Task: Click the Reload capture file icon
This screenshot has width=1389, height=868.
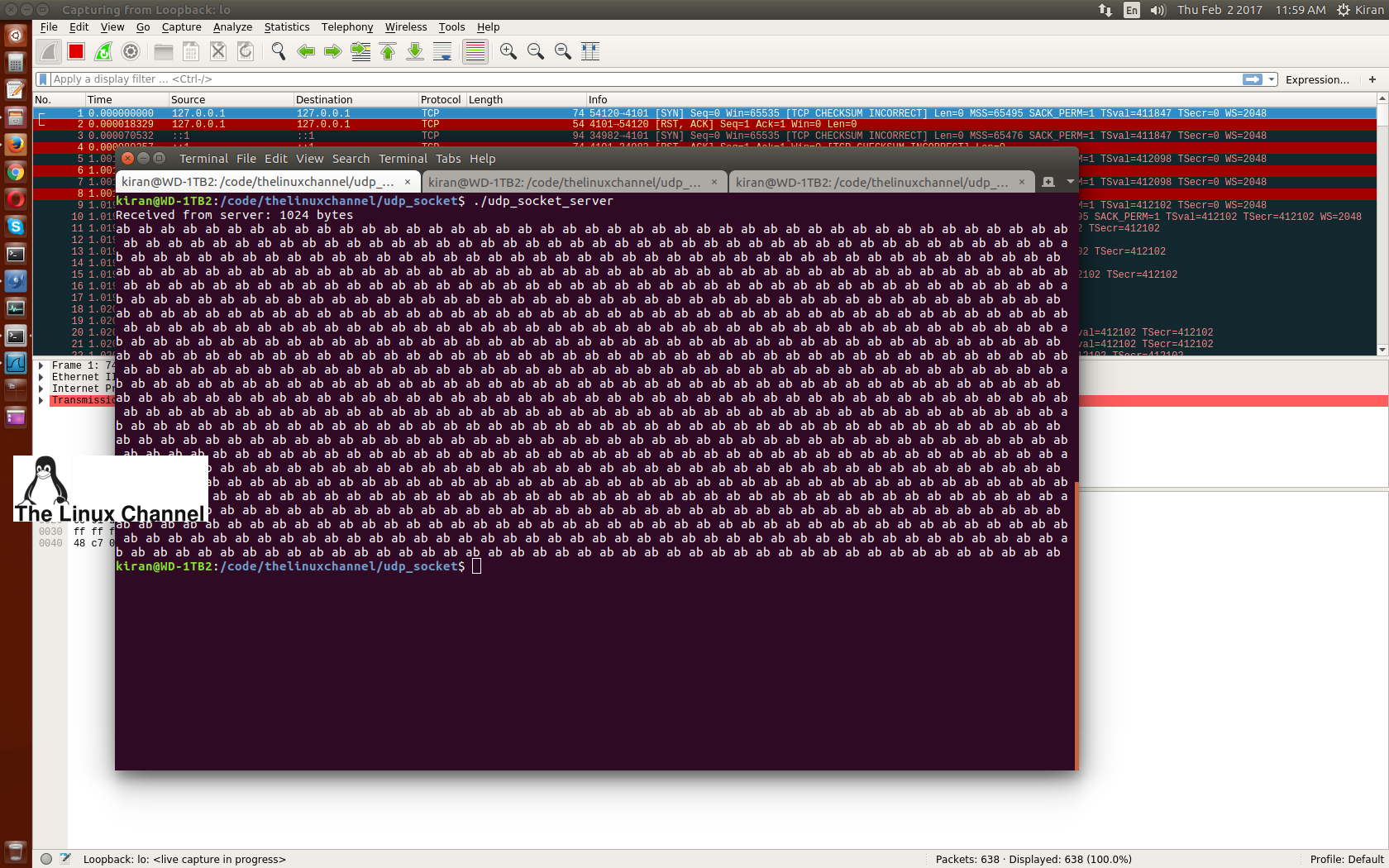Action: [x=246, y=51]
